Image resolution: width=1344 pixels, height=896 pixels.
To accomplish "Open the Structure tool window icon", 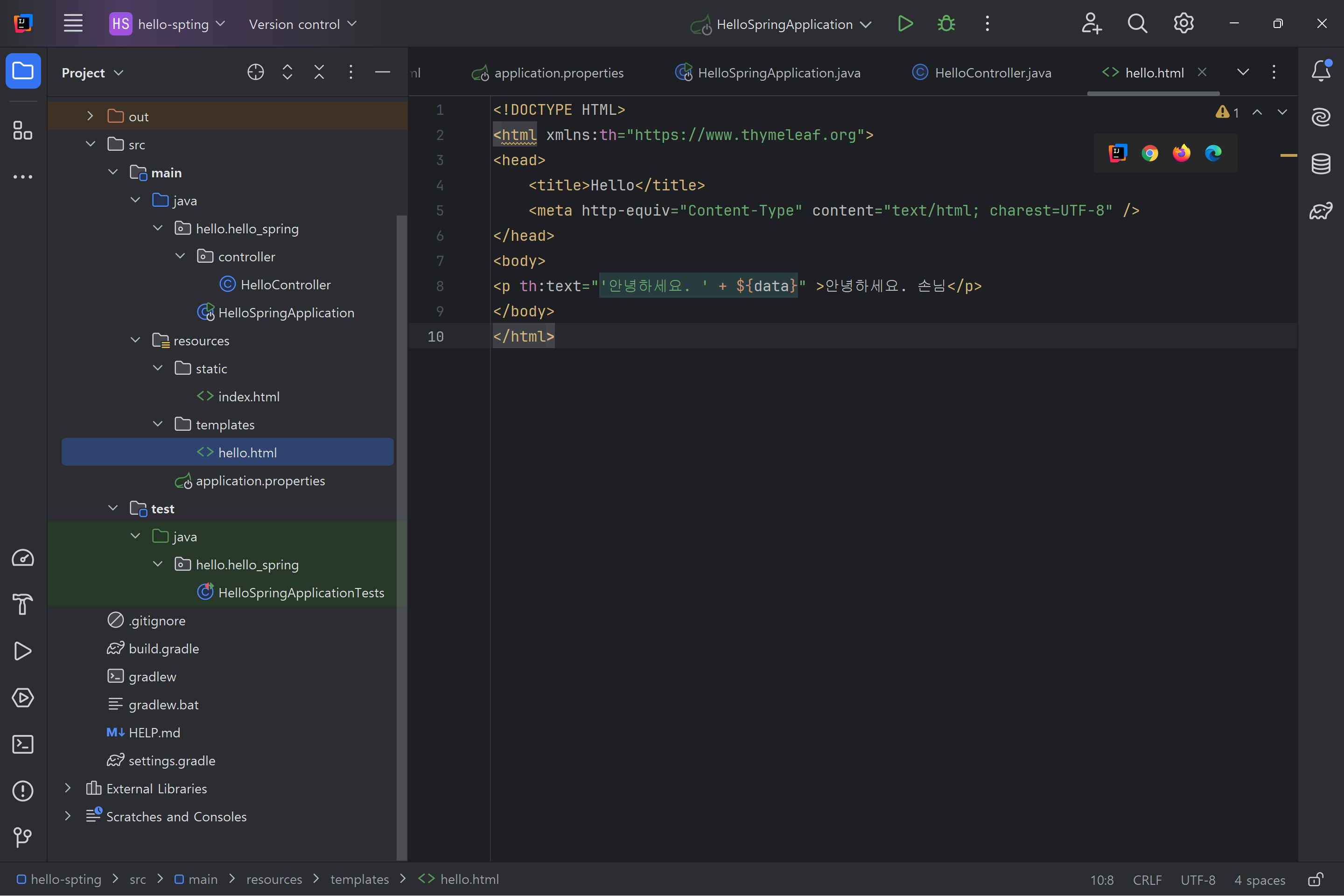I will click(x=23, y=130).
